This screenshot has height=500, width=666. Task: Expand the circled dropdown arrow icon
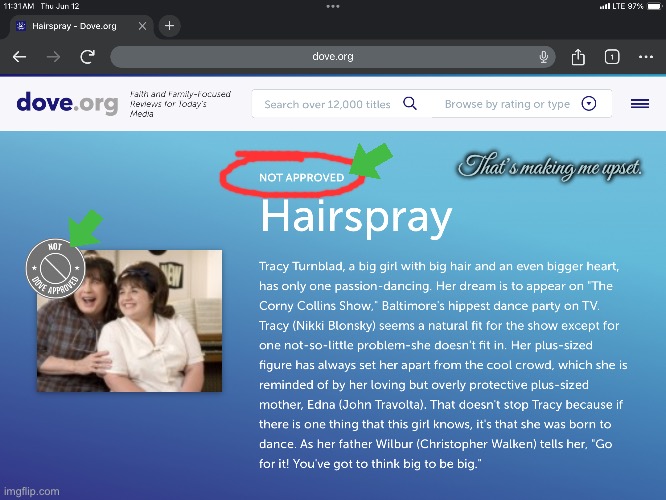tap(589, 103)
